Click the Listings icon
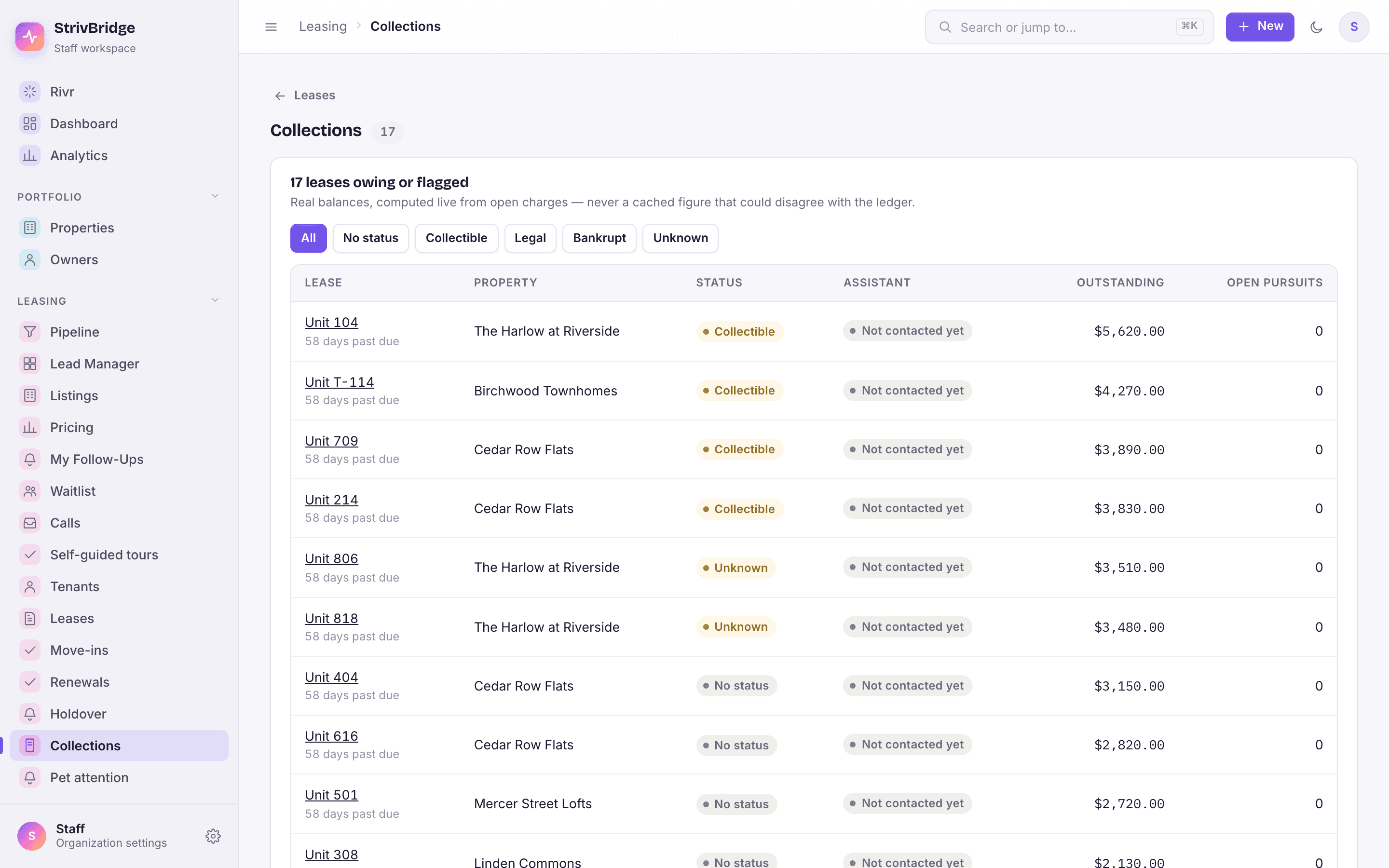 coord(30,395)
